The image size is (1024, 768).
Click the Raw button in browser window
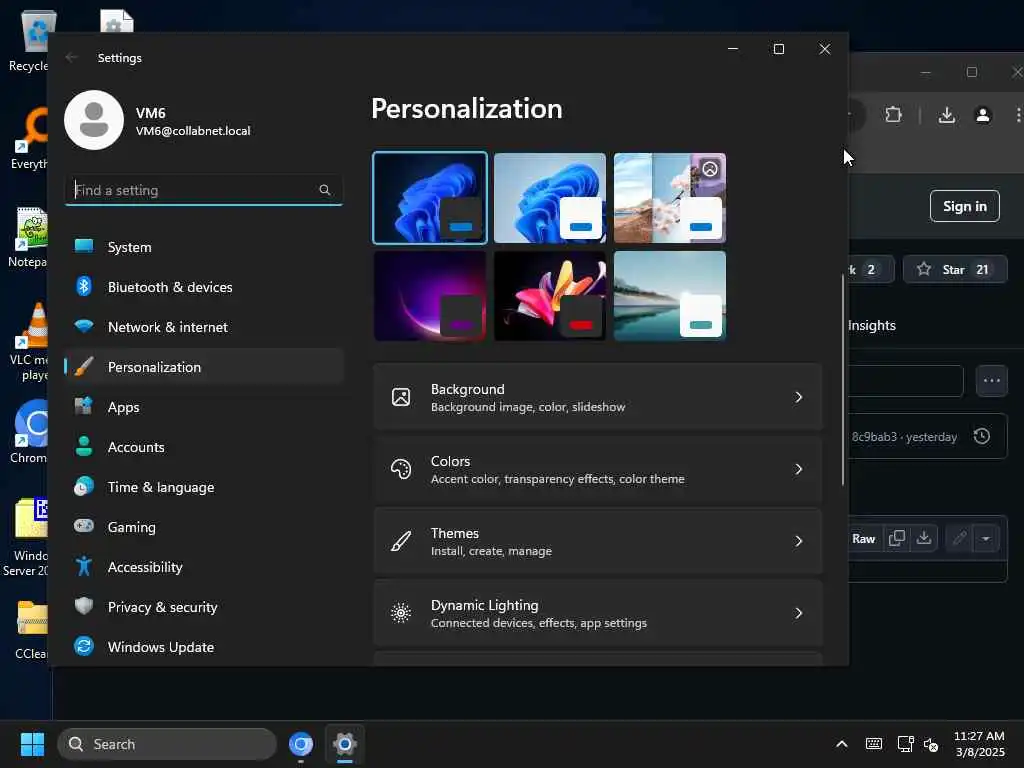tap(863, 539)
